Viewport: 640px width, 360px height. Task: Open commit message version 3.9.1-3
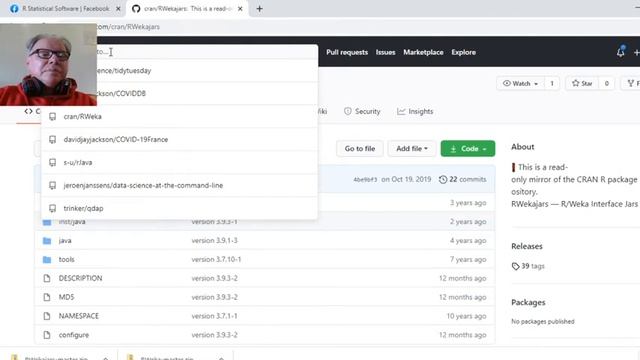(214, 241)
